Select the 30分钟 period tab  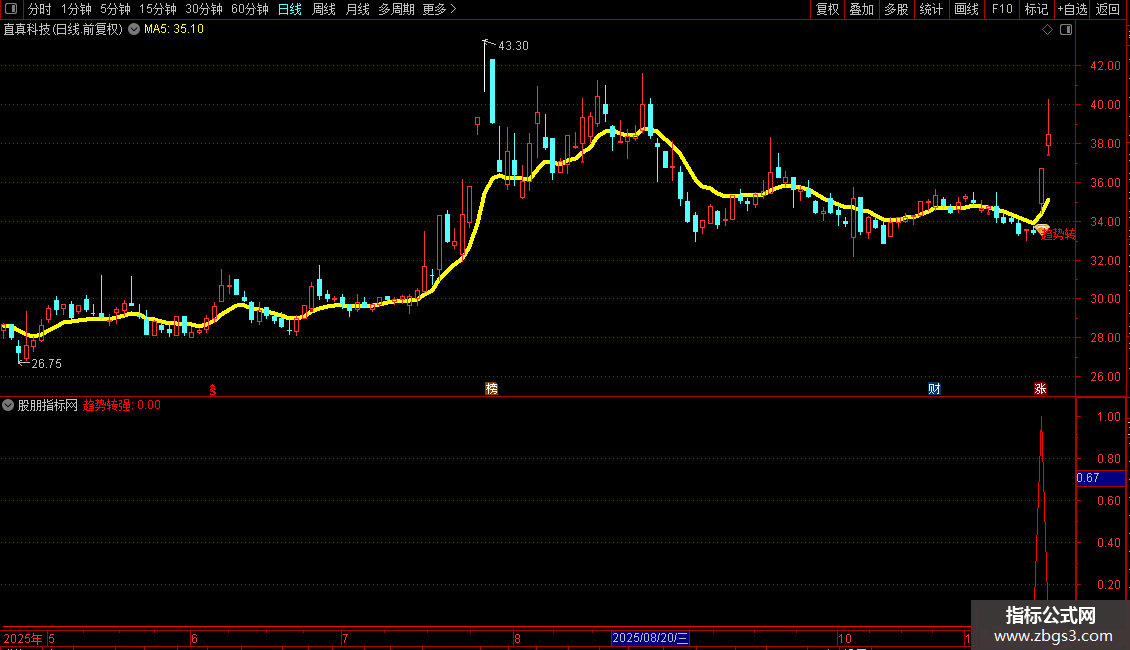click(x=204, y=9)
